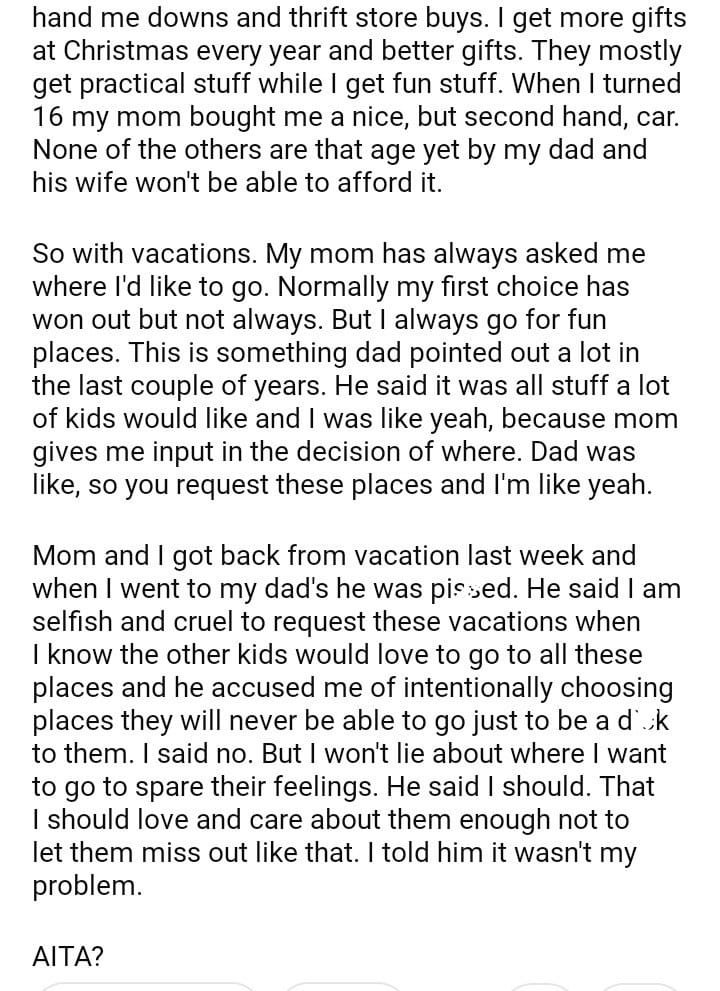This screenshot has width=720, height=991.
Task: Click the line 'his wife won't be able to afford it.'
Action: pyautogui.click(x=237, y=183)
